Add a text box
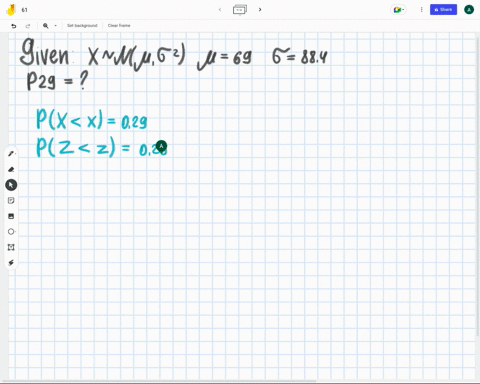This screenshot has width=480, height=384. click(x=11, y=247)
